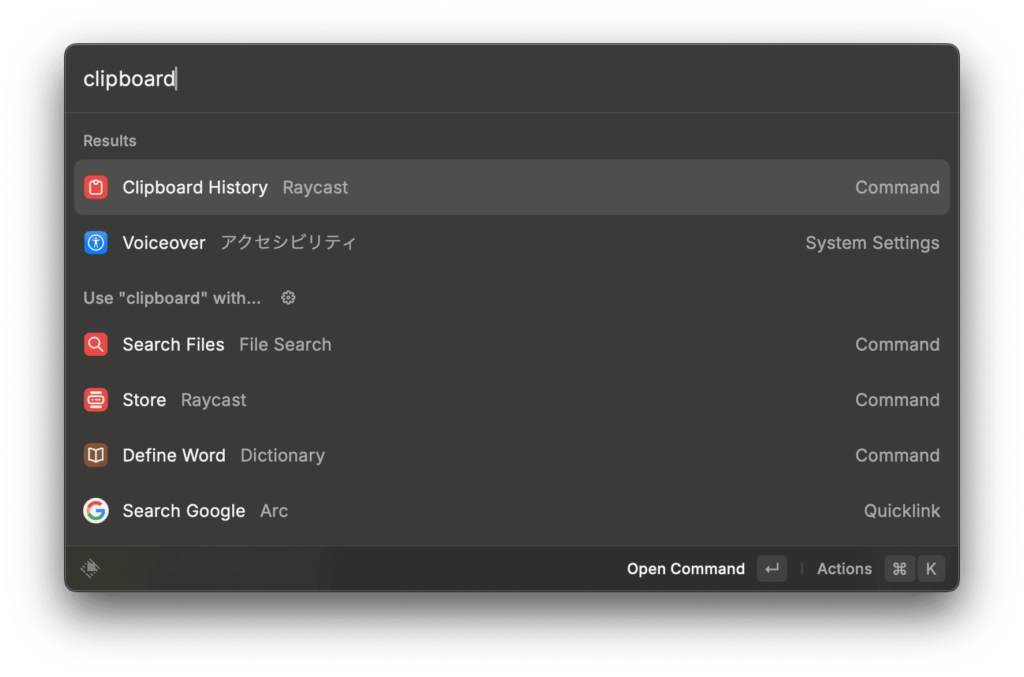The width and height of the screenshot is (1024, 677).
Task: Click the Google logo icon
Action: [96, 511]
